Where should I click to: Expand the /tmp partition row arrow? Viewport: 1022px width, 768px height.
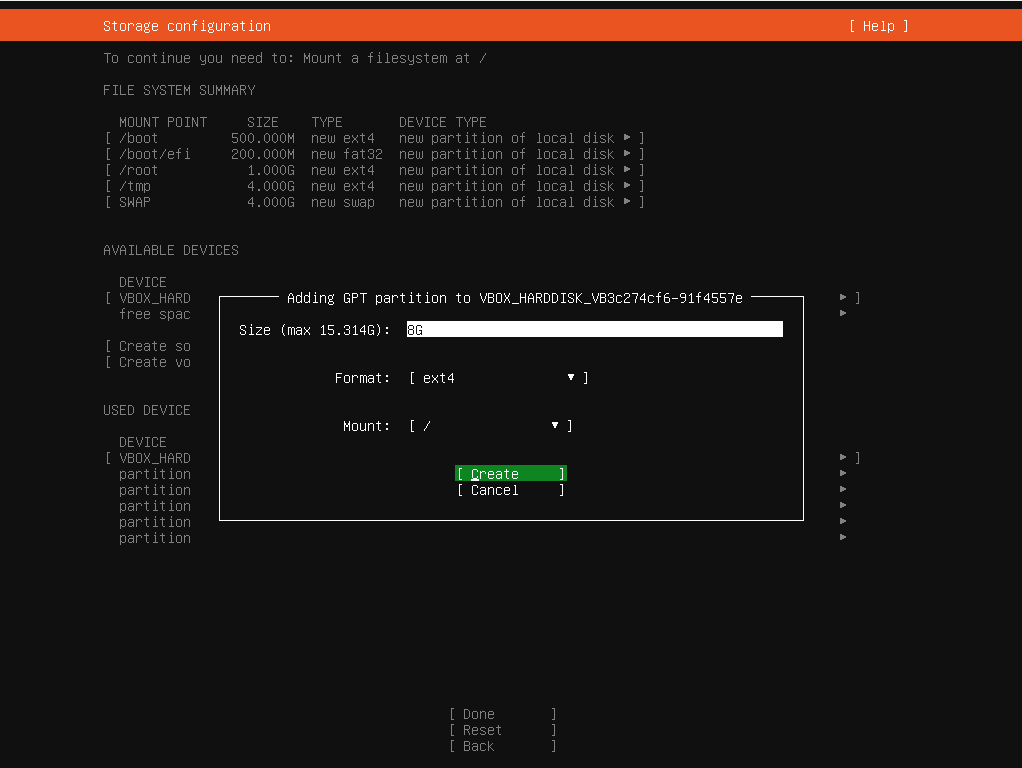pyautogui.click(x=627, y=186)
